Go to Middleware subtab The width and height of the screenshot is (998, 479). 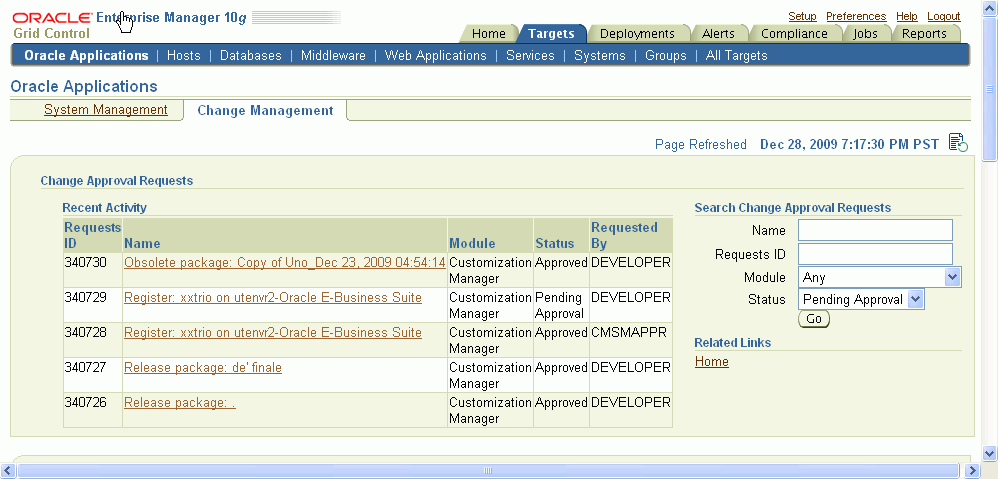(333, 55)
